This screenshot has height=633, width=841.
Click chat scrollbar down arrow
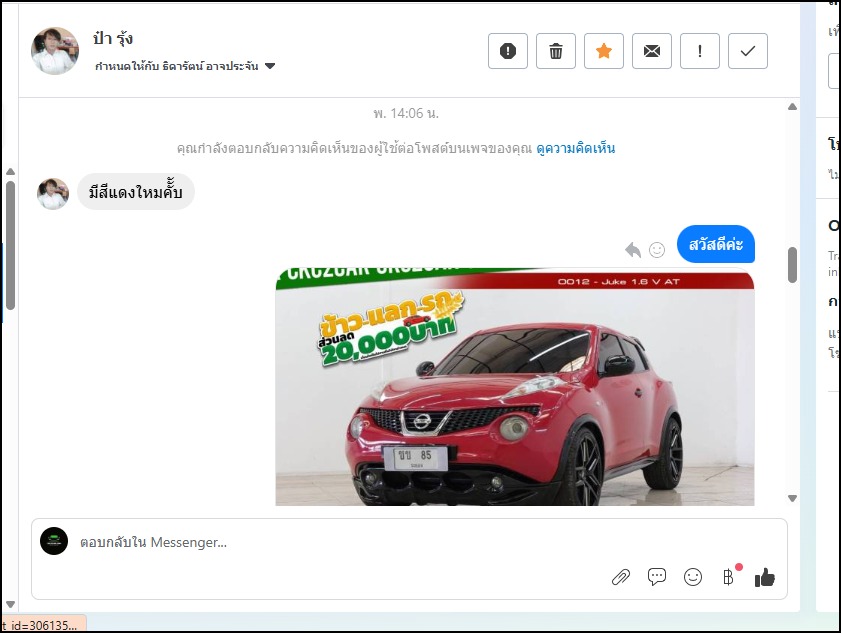(792, 498)
